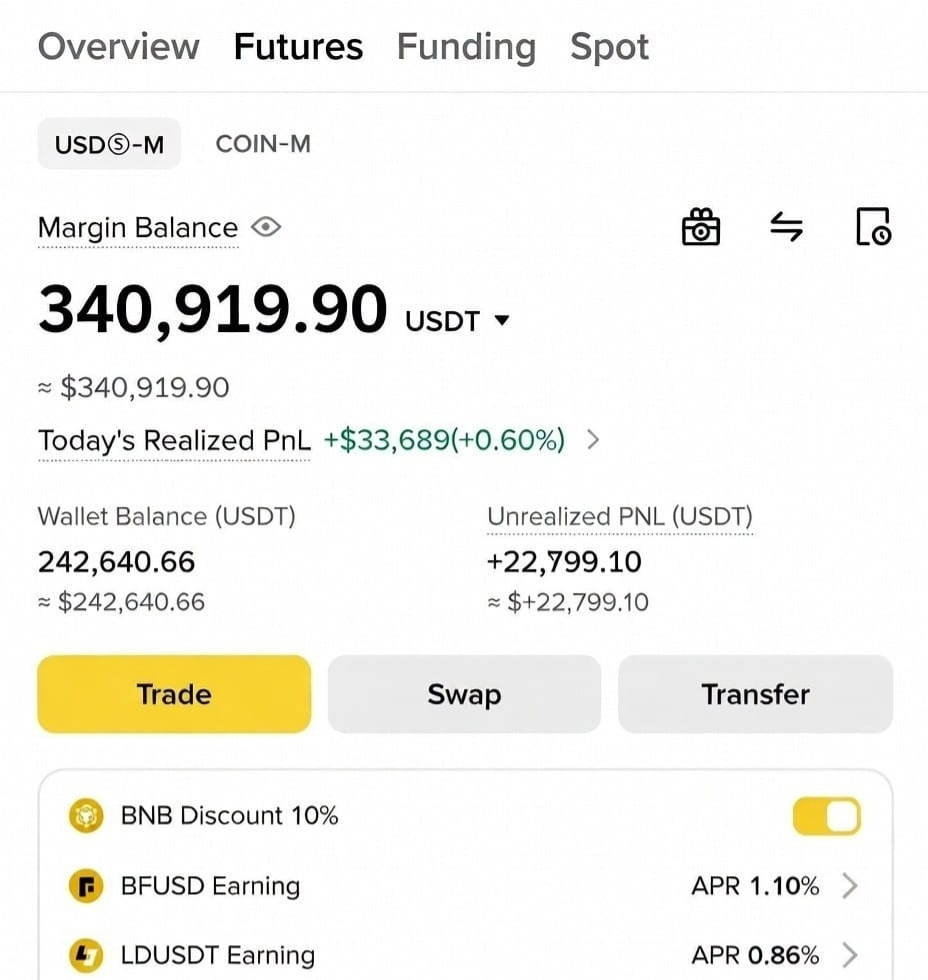928x980 pixels.
Task: Open BFUSD Earning APR details chevron
Action: (849, 886)
